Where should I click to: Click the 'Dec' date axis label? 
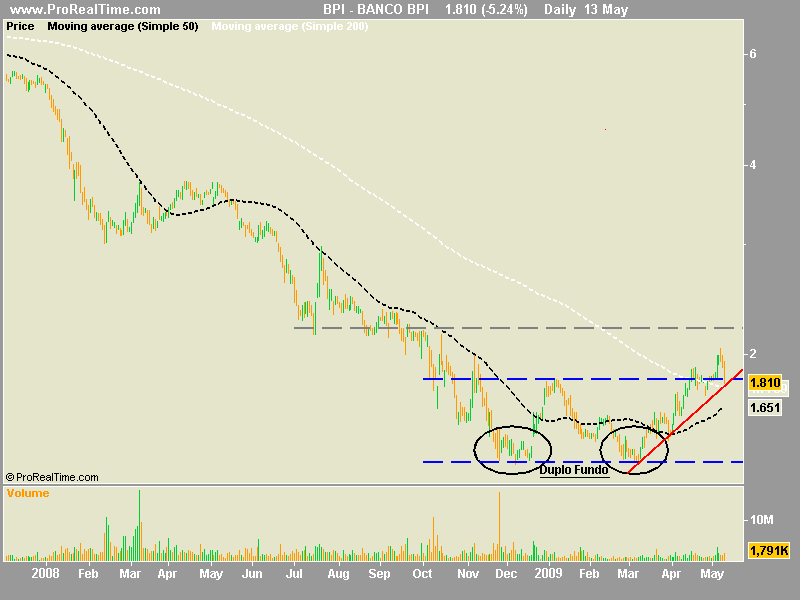click(506, 573)
